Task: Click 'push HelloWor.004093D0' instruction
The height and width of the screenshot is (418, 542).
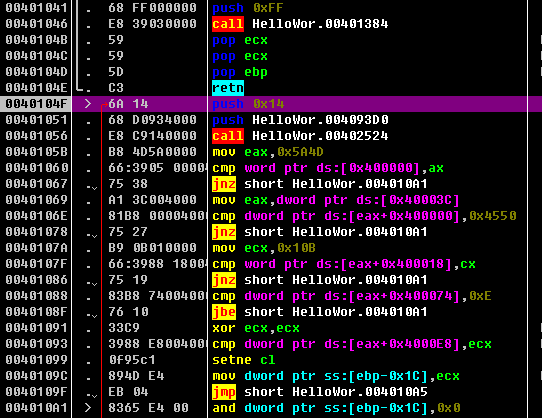Action: pyautogui.click(x=300, y=120)
